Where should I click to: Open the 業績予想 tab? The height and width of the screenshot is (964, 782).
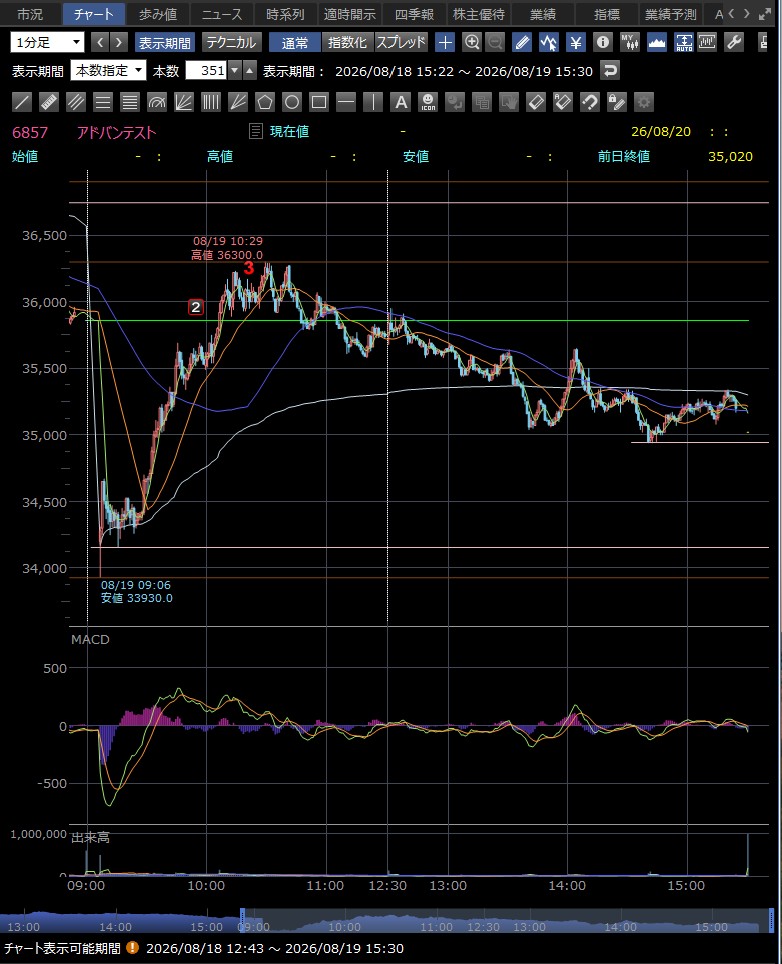click(x=670, y=14)
